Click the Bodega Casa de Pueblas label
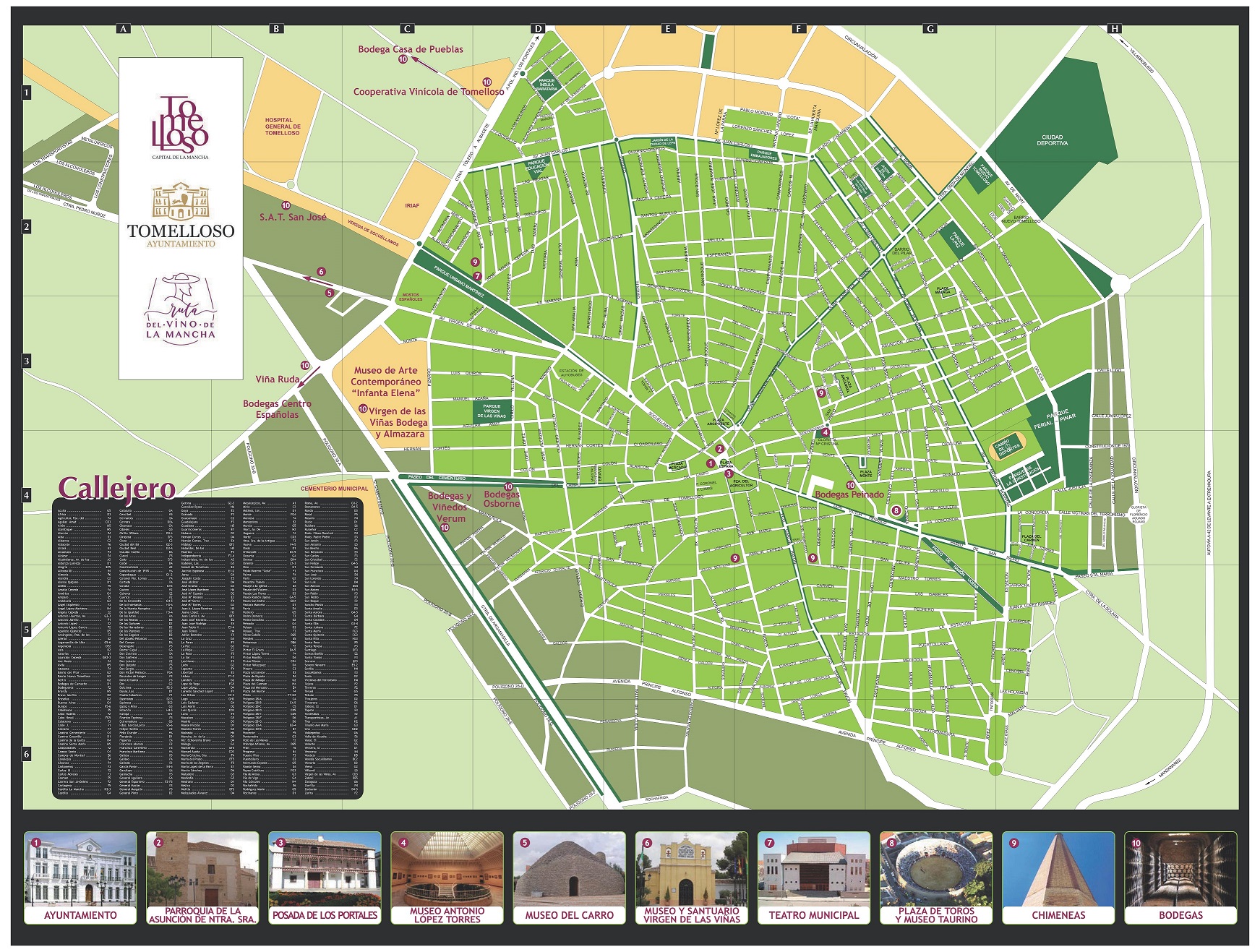The height and width of the screenshot is (952, 1260). click(411, 49)
